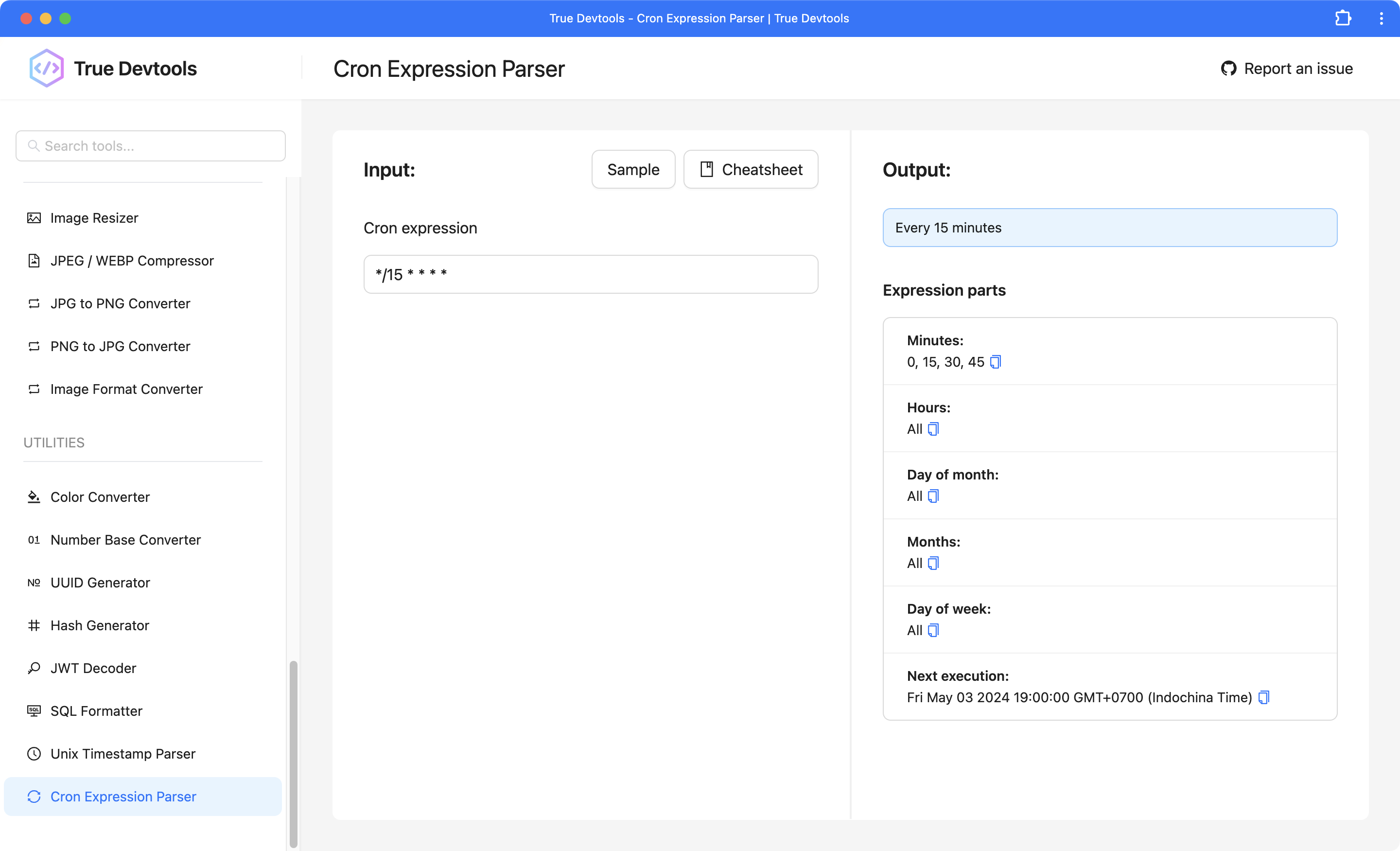The height and width of the screenshot is (851, 1400).
Task: Open UUID Generator tool
Action: point(142,583)
